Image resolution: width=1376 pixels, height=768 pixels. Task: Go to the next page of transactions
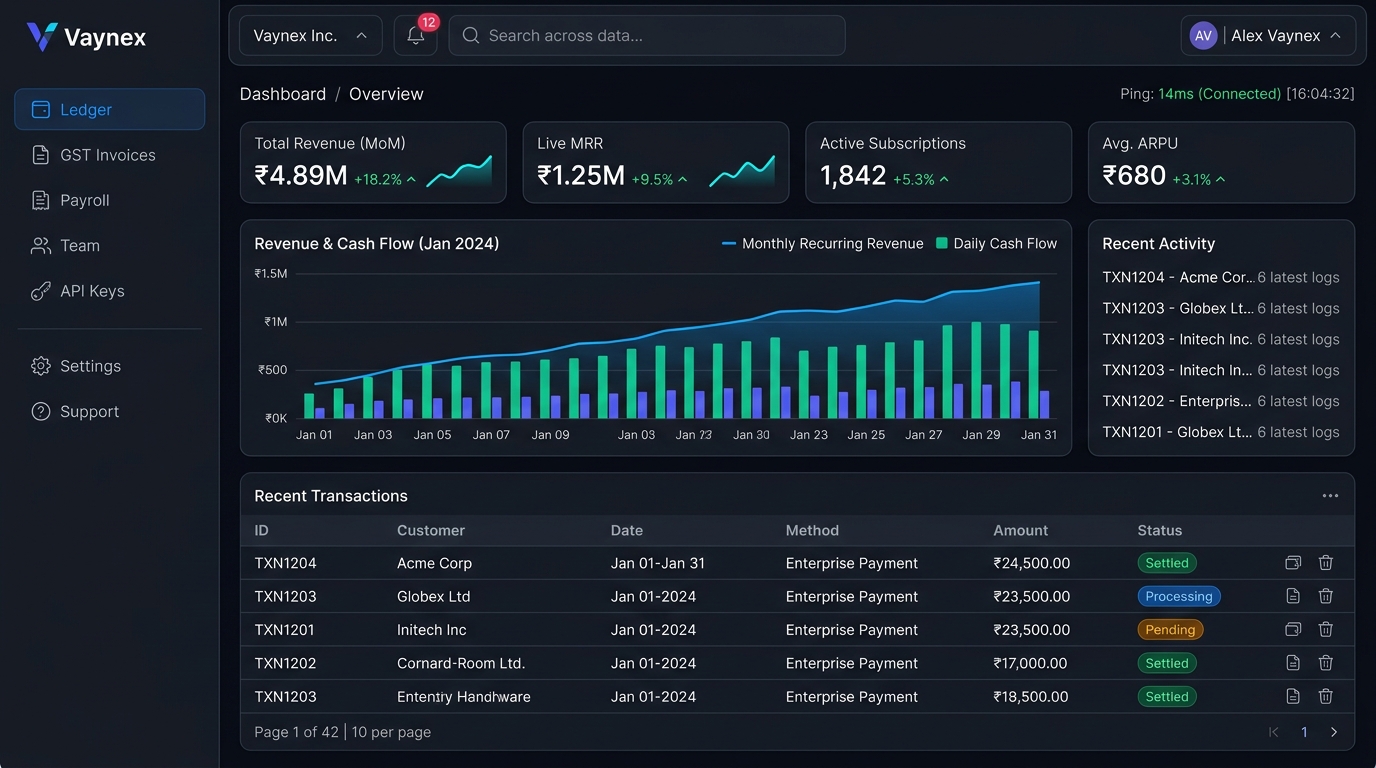[1334, 732]
